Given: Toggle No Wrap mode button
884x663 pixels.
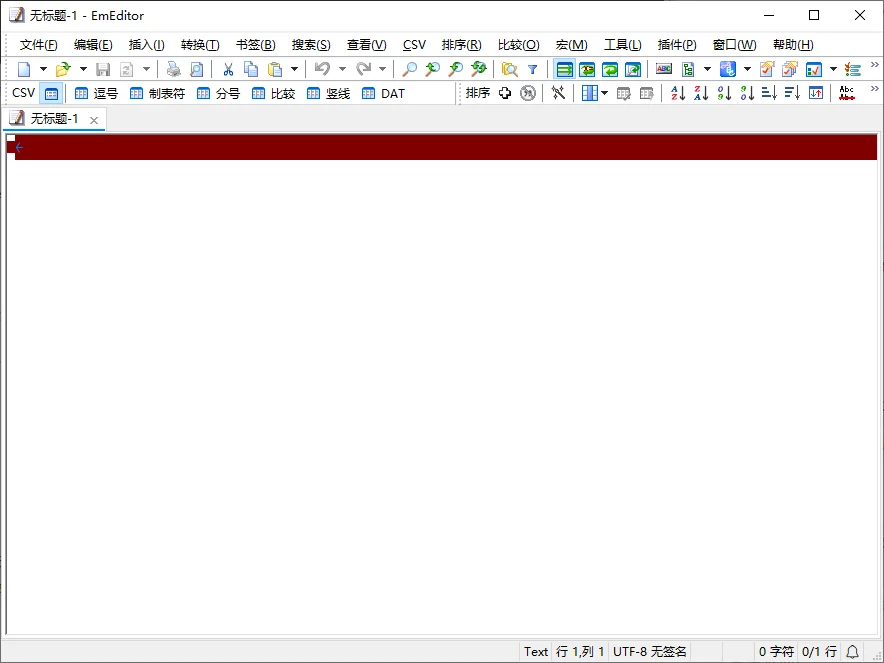Looking at the screenshot, I should point(564,69).
